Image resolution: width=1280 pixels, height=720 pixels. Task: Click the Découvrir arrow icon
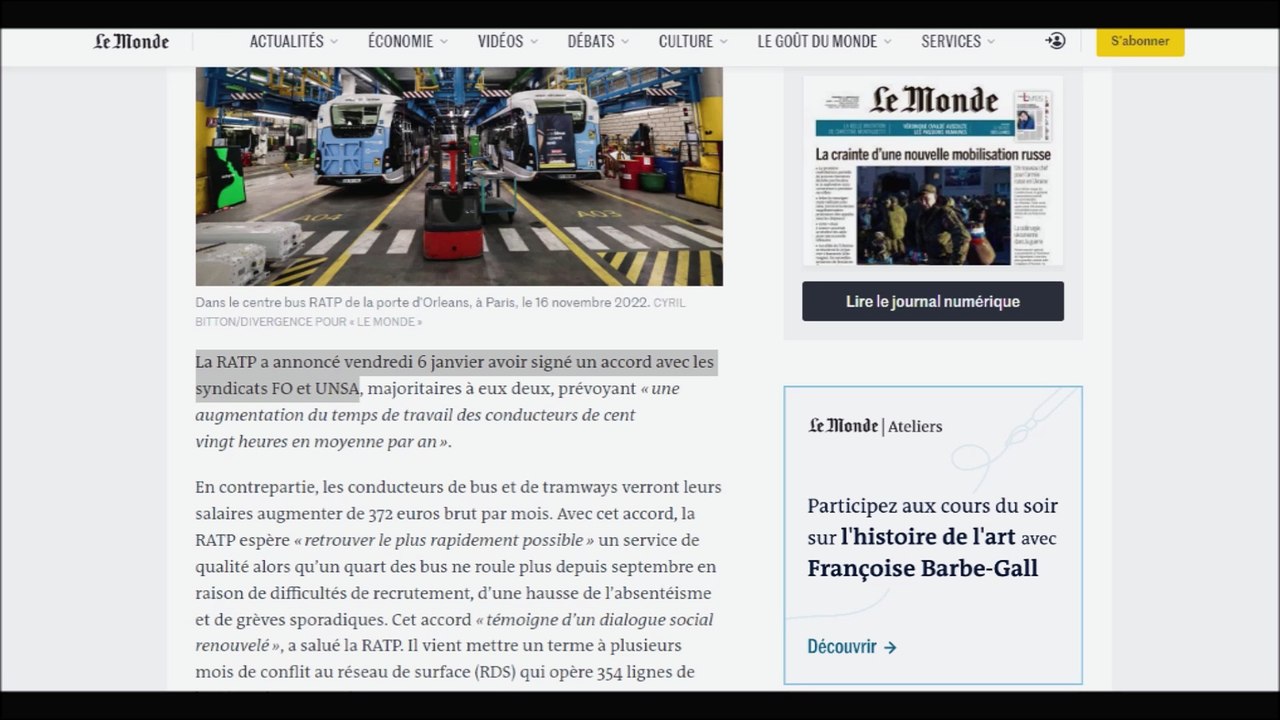tap(890, 647)
